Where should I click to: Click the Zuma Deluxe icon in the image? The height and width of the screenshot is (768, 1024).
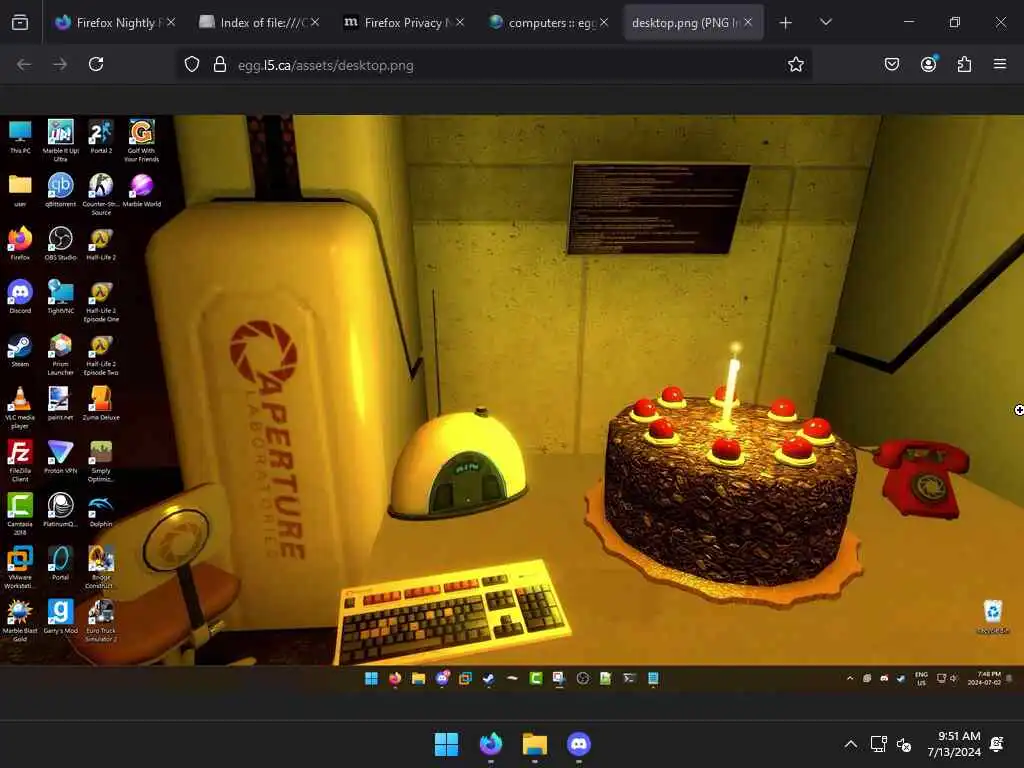point(101,403)
